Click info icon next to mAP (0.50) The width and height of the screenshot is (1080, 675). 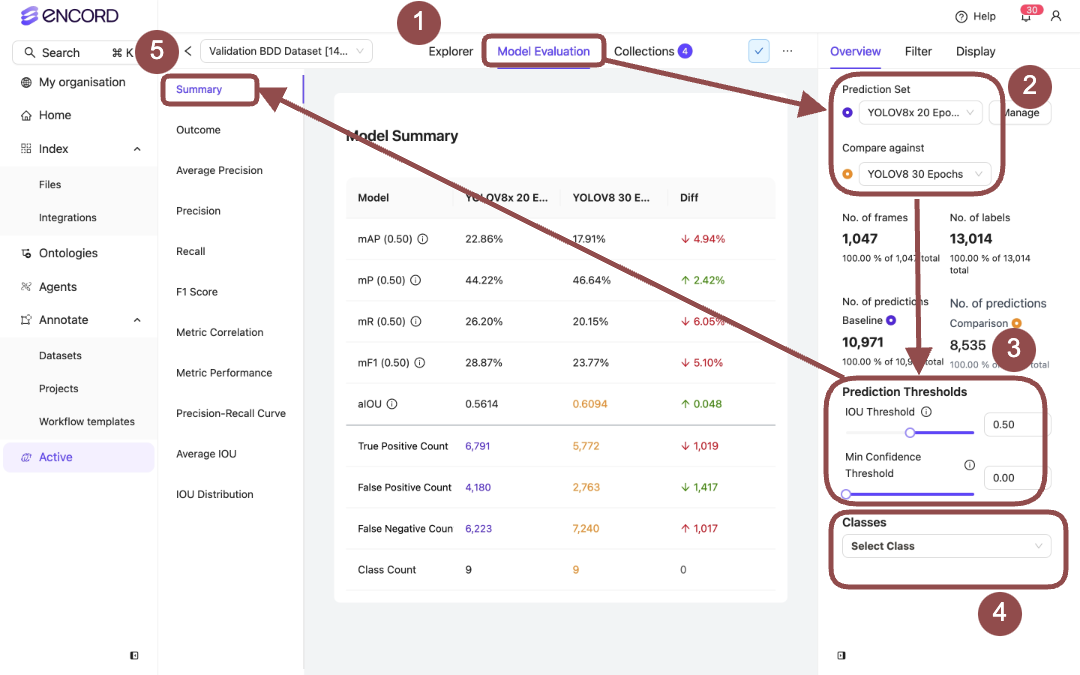[423, 239]
